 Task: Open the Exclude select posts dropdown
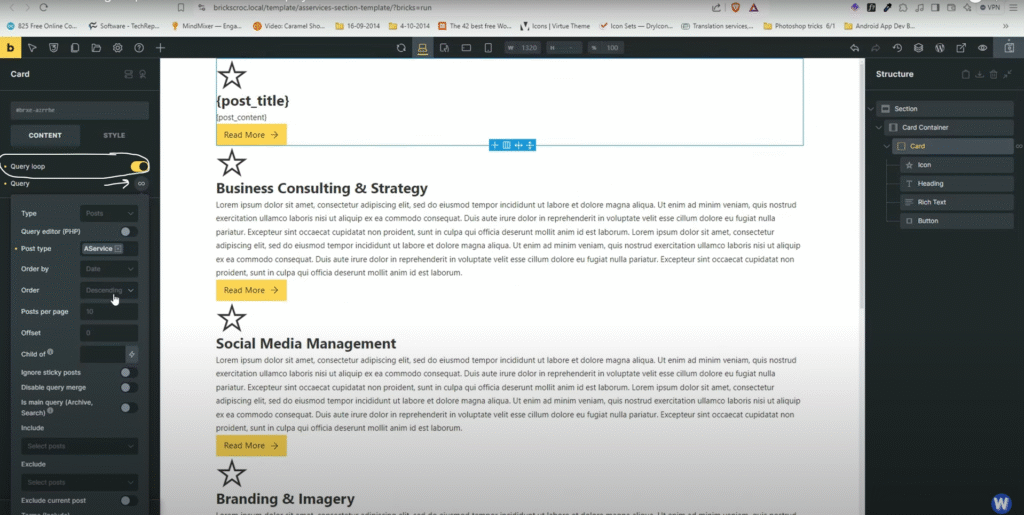[79, 482]
